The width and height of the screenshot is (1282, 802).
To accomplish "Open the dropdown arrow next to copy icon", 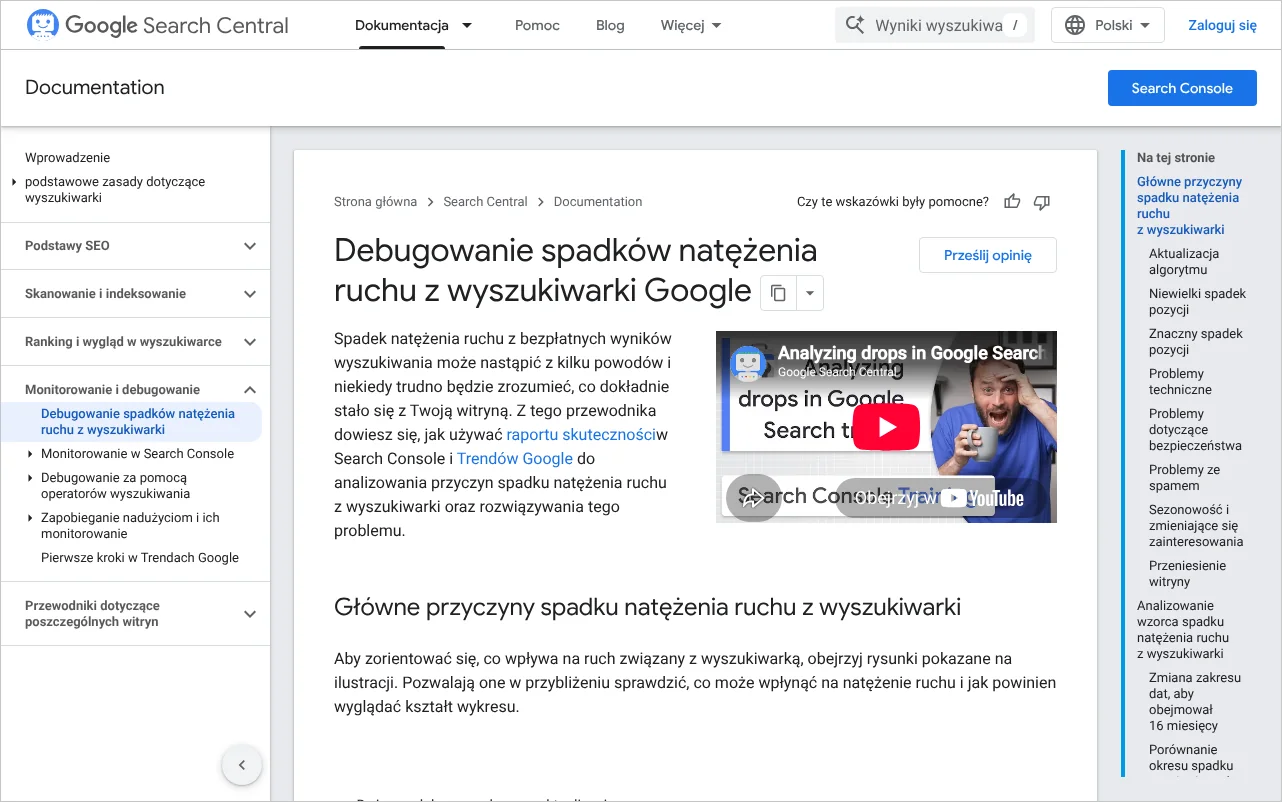I will (x=809, y=294).
